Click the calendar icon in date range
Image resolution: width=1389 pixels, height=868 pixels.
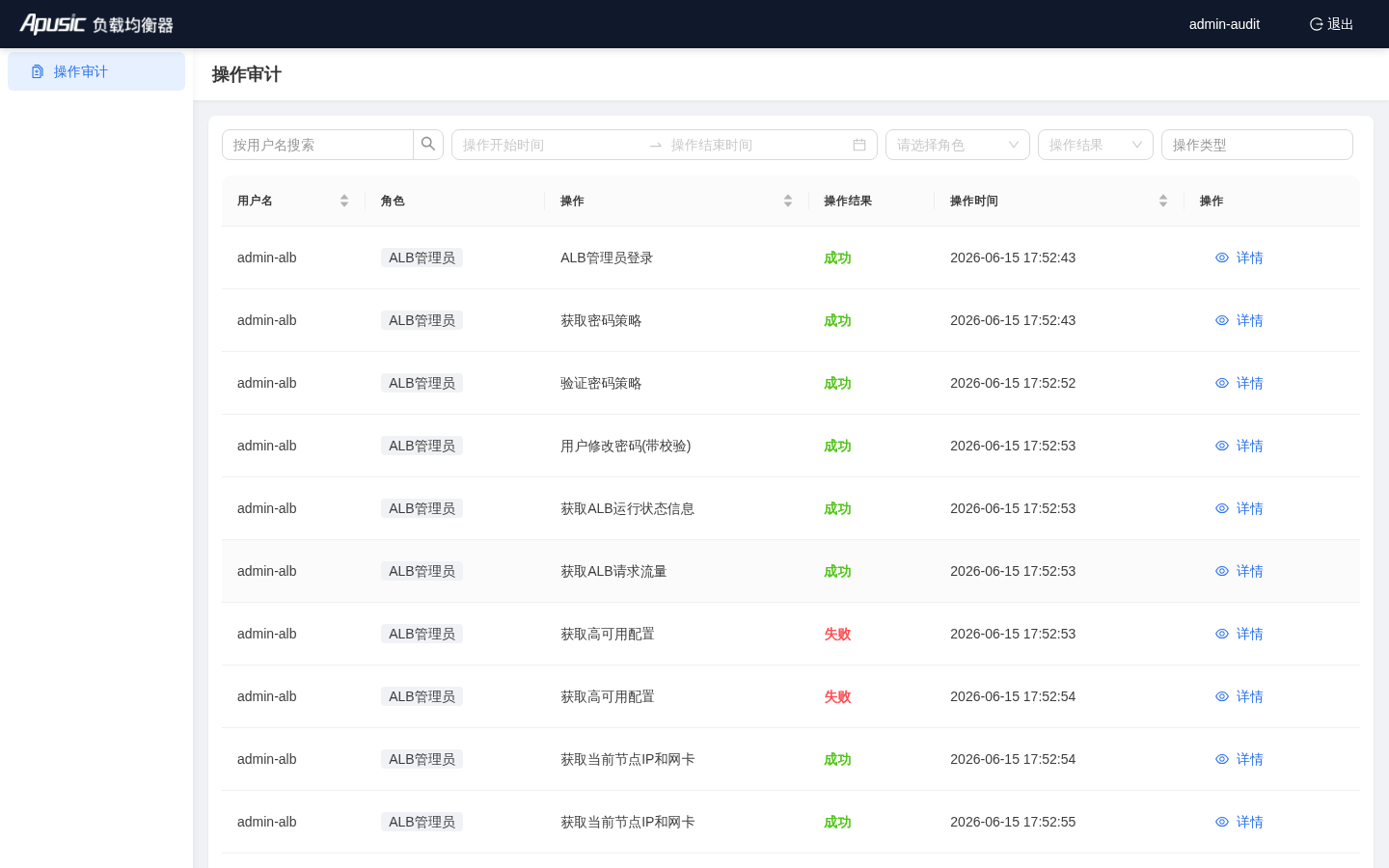tap(859, 145)
